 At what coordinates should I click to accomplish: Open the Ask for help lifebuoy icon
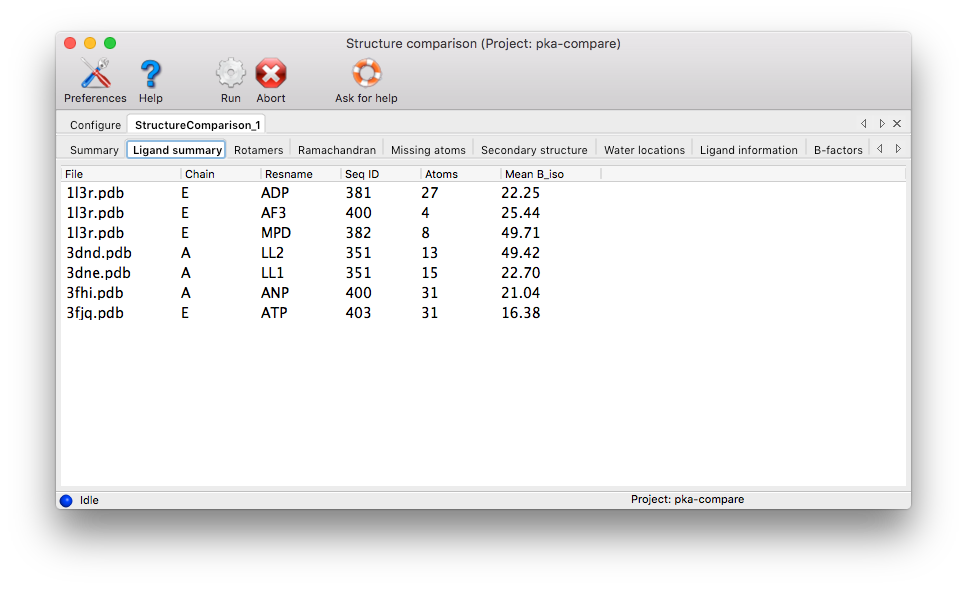(x=366, y=74)
